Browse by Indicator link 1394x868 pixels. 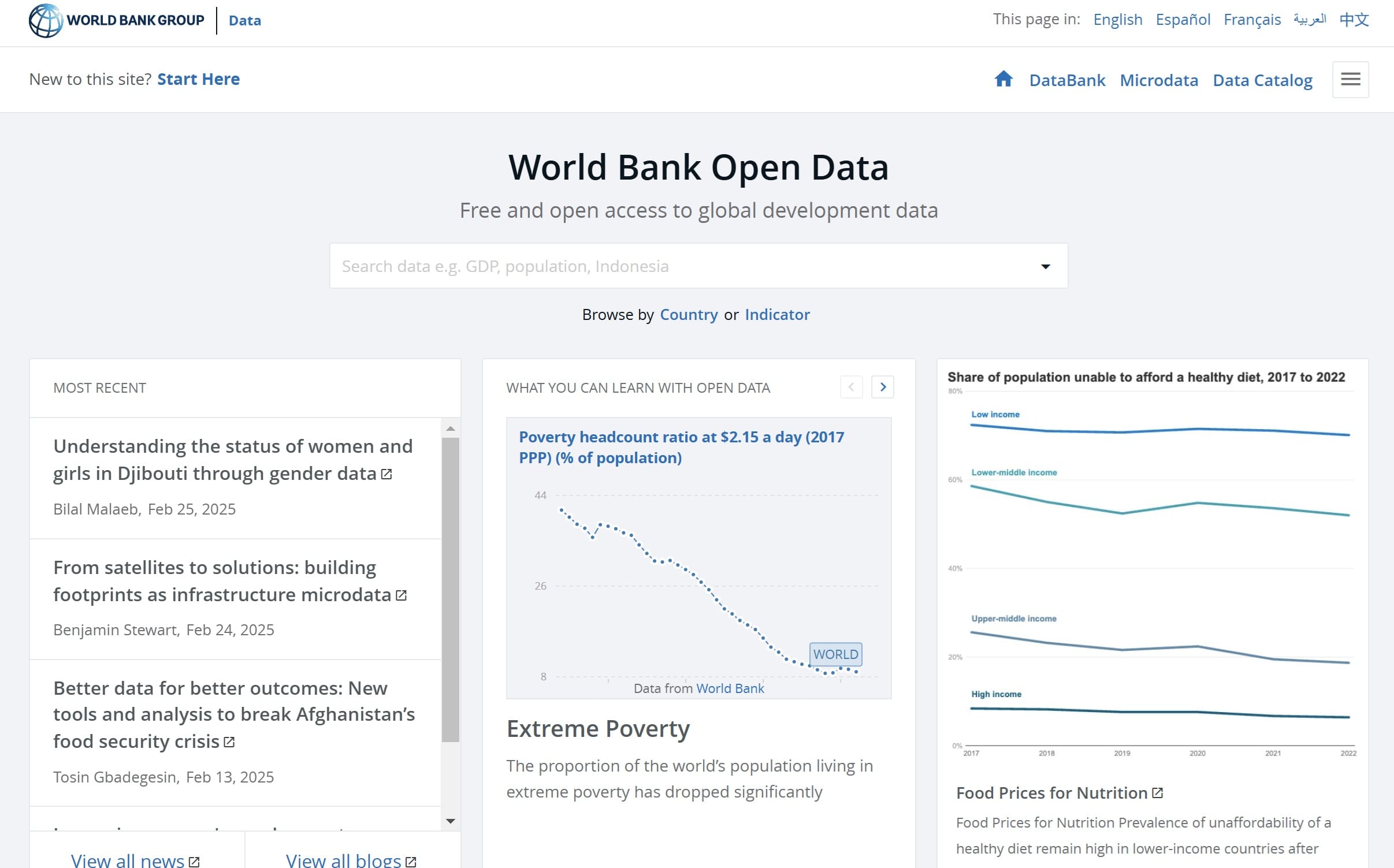pyautogui.click(x=777, y=315)
